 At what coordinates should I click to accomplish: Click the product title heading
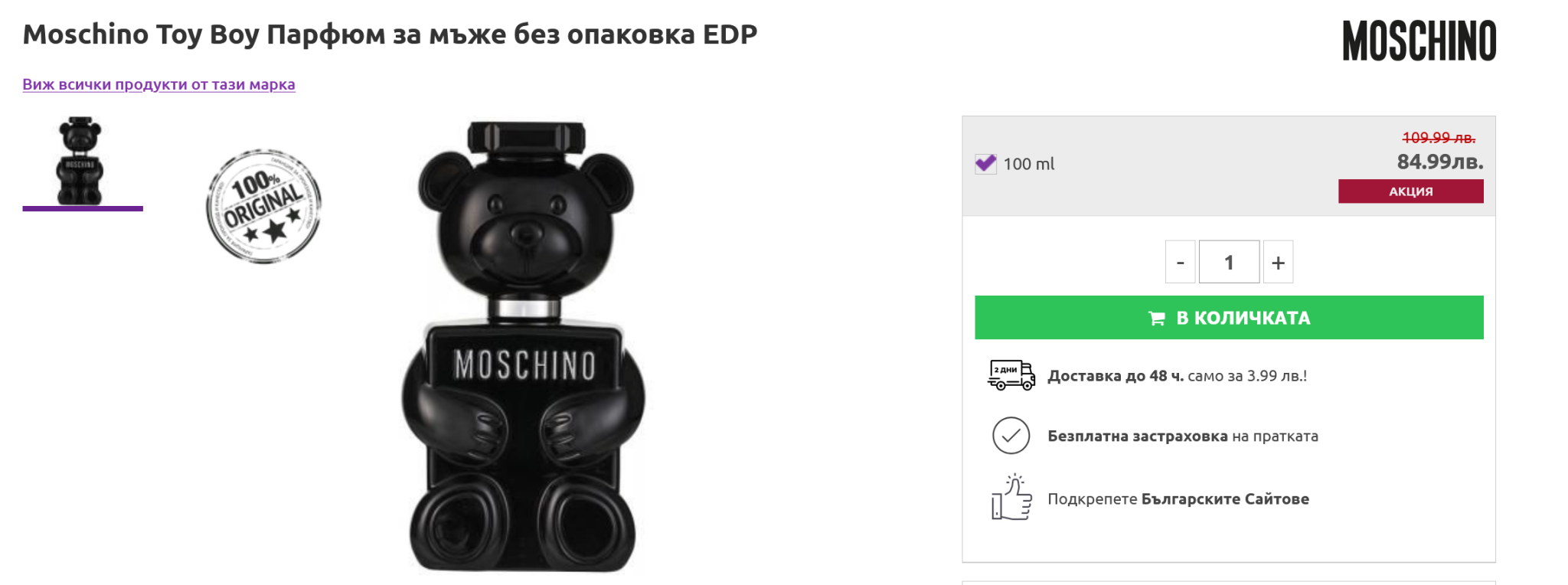390,34
